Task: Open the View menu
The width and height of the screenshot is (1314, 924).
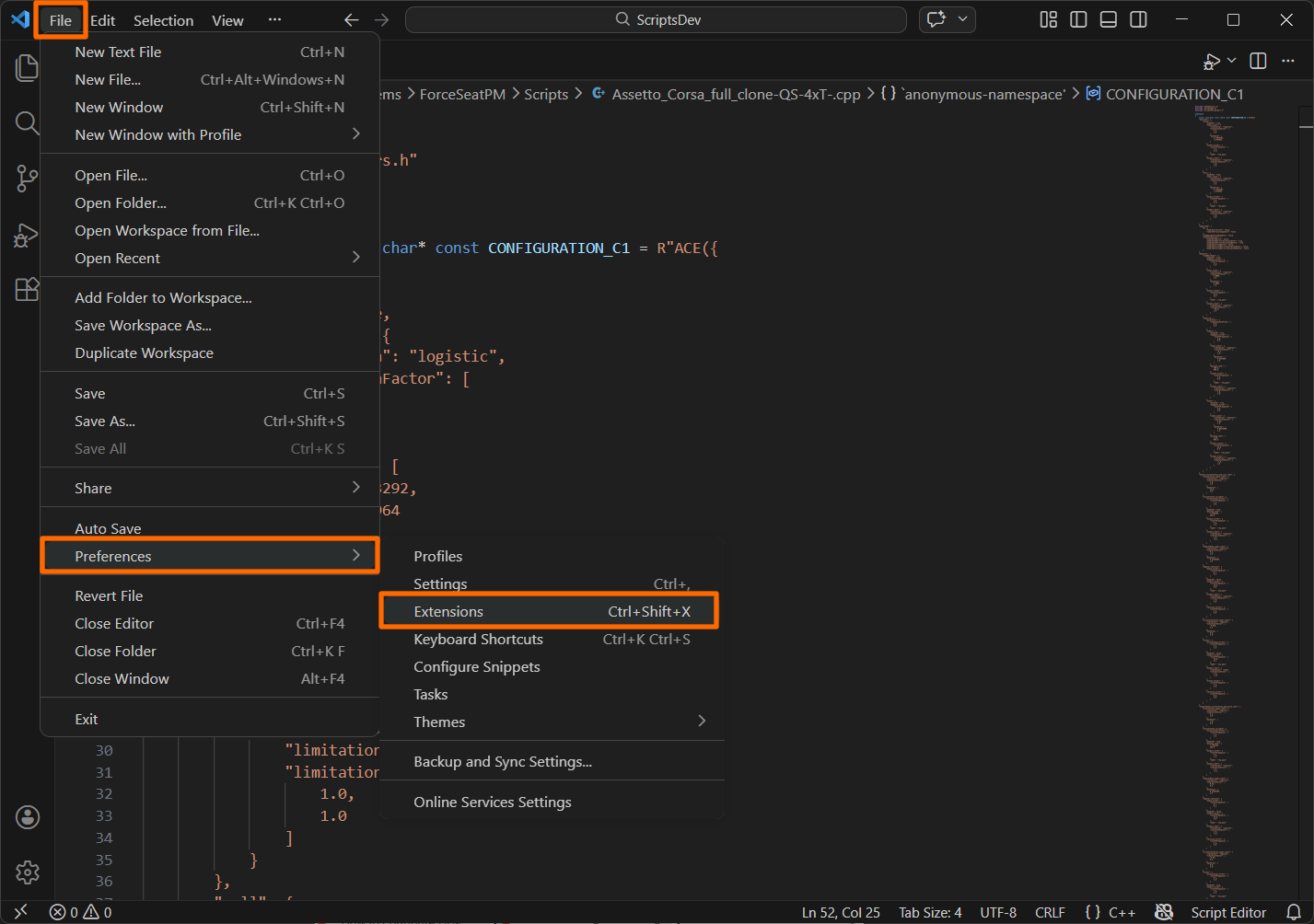Action: [227, 20]
